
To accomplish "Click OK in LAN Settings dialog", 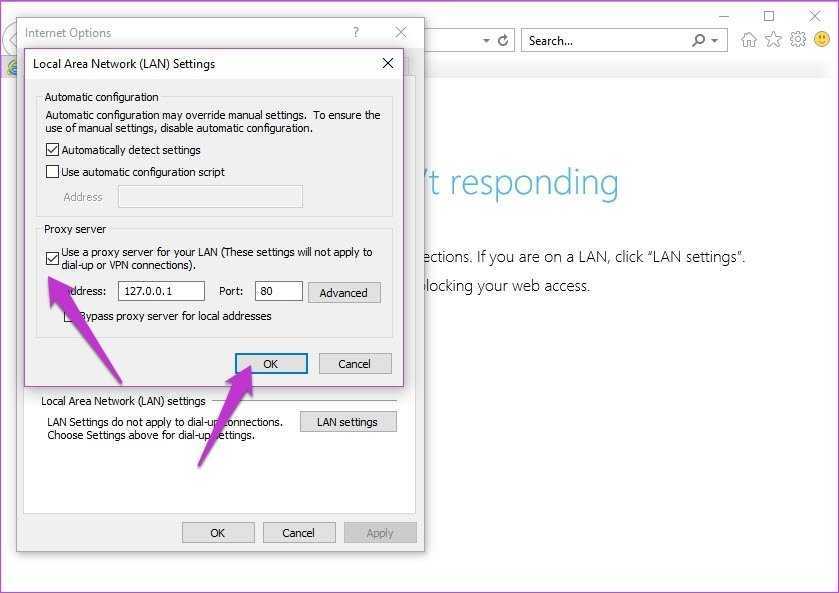I will click(271, 364).
